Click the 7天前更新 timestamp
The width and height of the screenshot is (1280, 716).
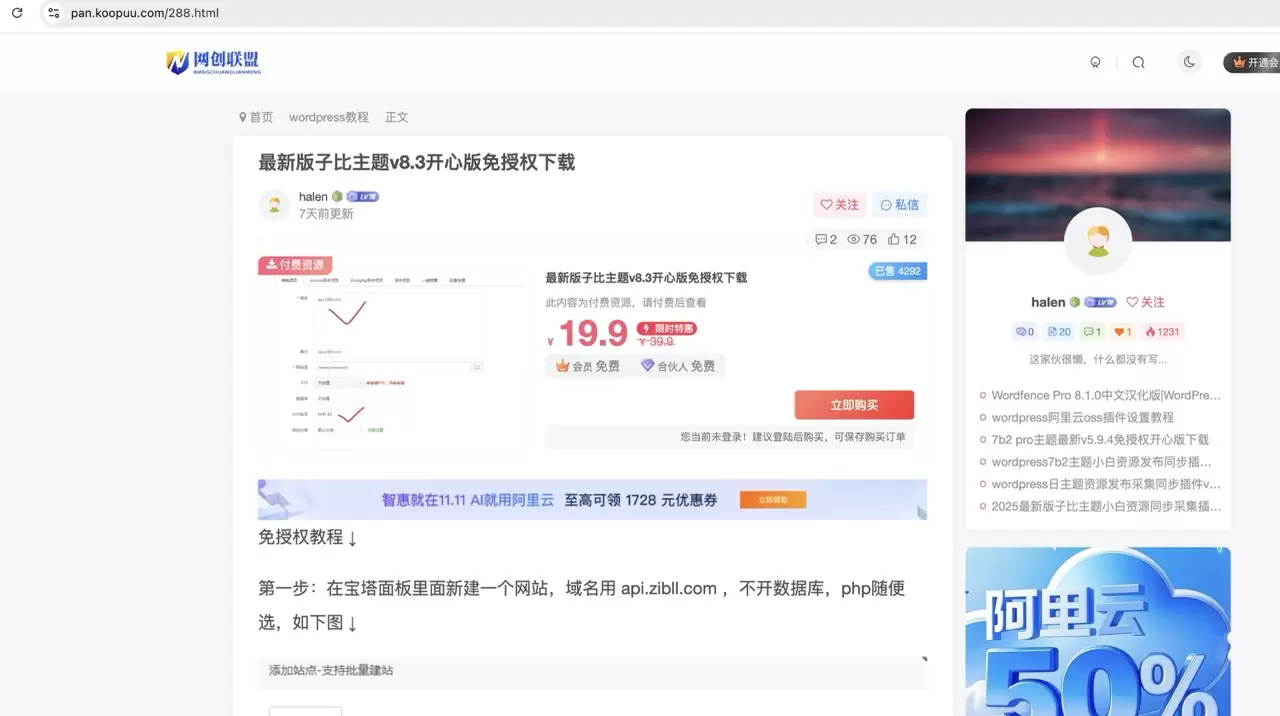coord(326,214)
